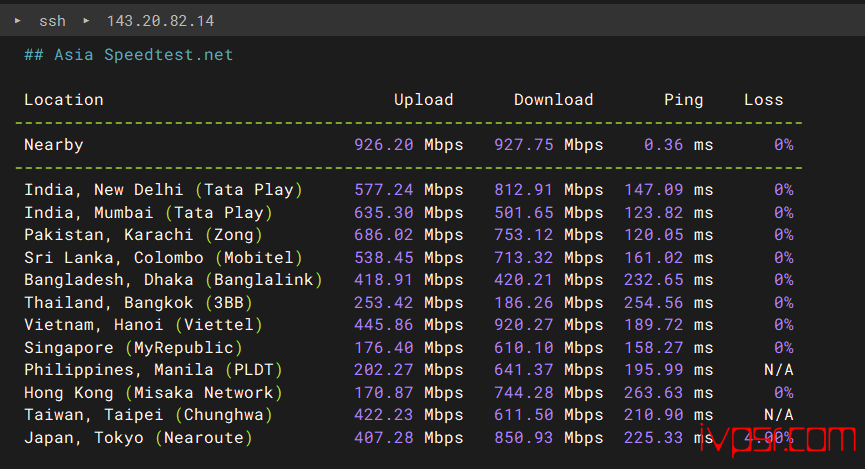
Task: Click the Upload column header
Action: [x=424, y=100]
